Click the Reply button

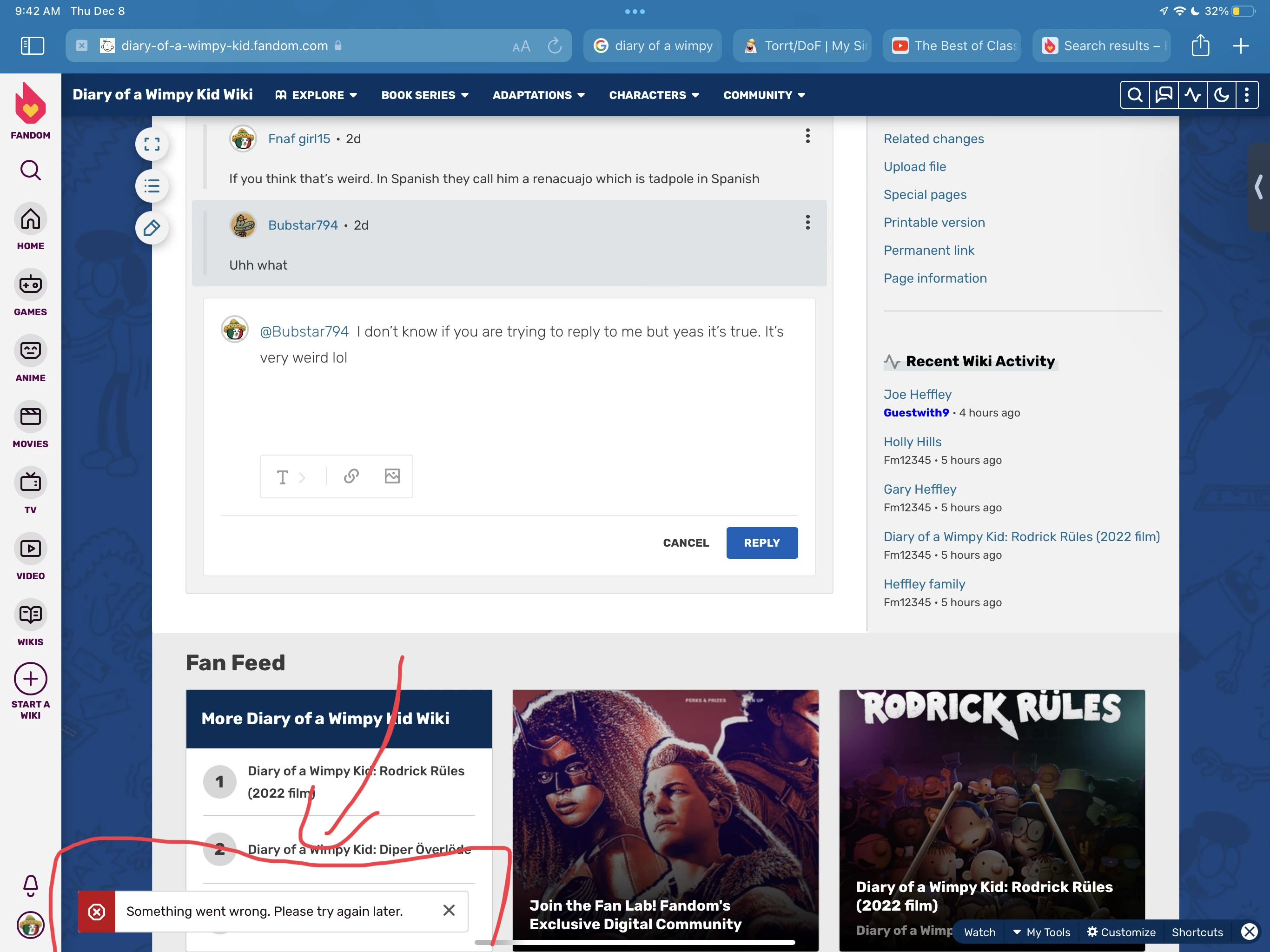coord(762,542)
